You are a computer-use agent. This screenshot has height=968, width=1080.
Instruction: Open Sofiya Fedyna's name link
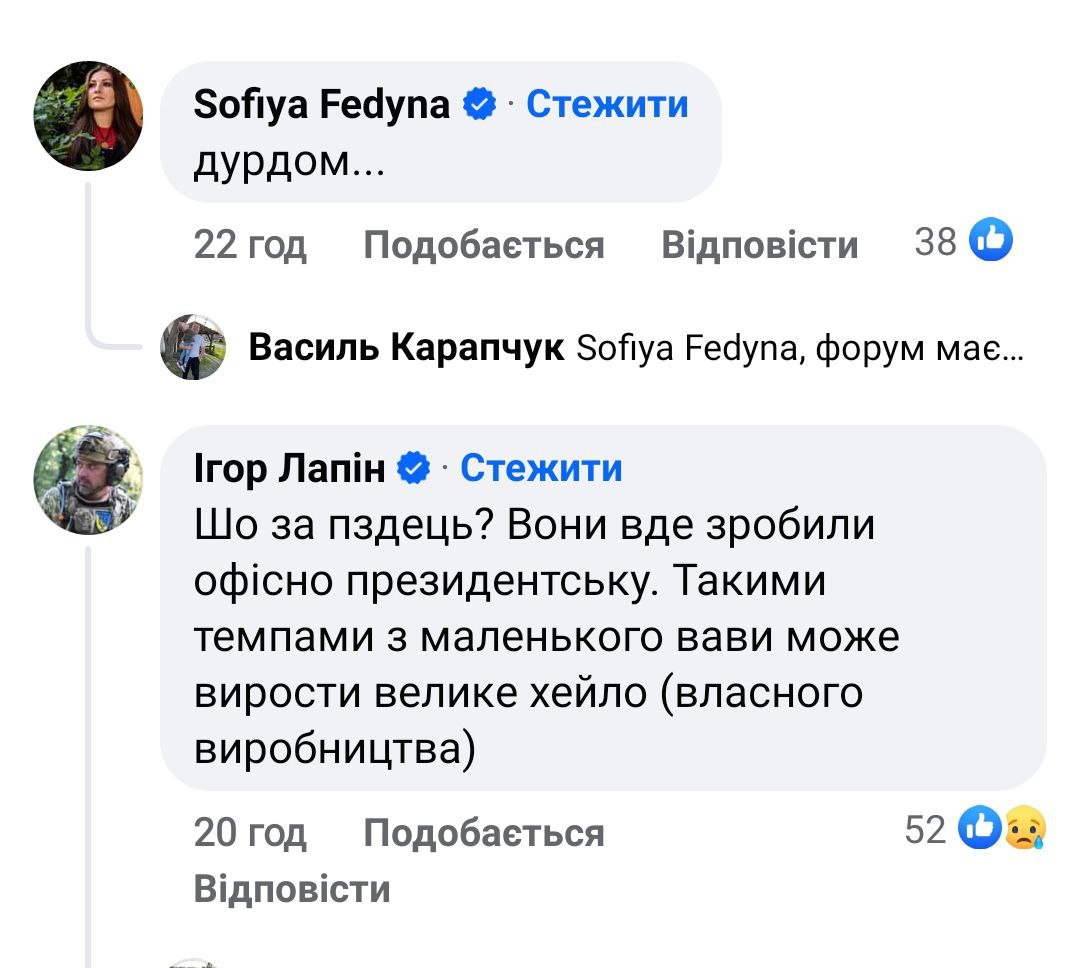tap(322, 104)
